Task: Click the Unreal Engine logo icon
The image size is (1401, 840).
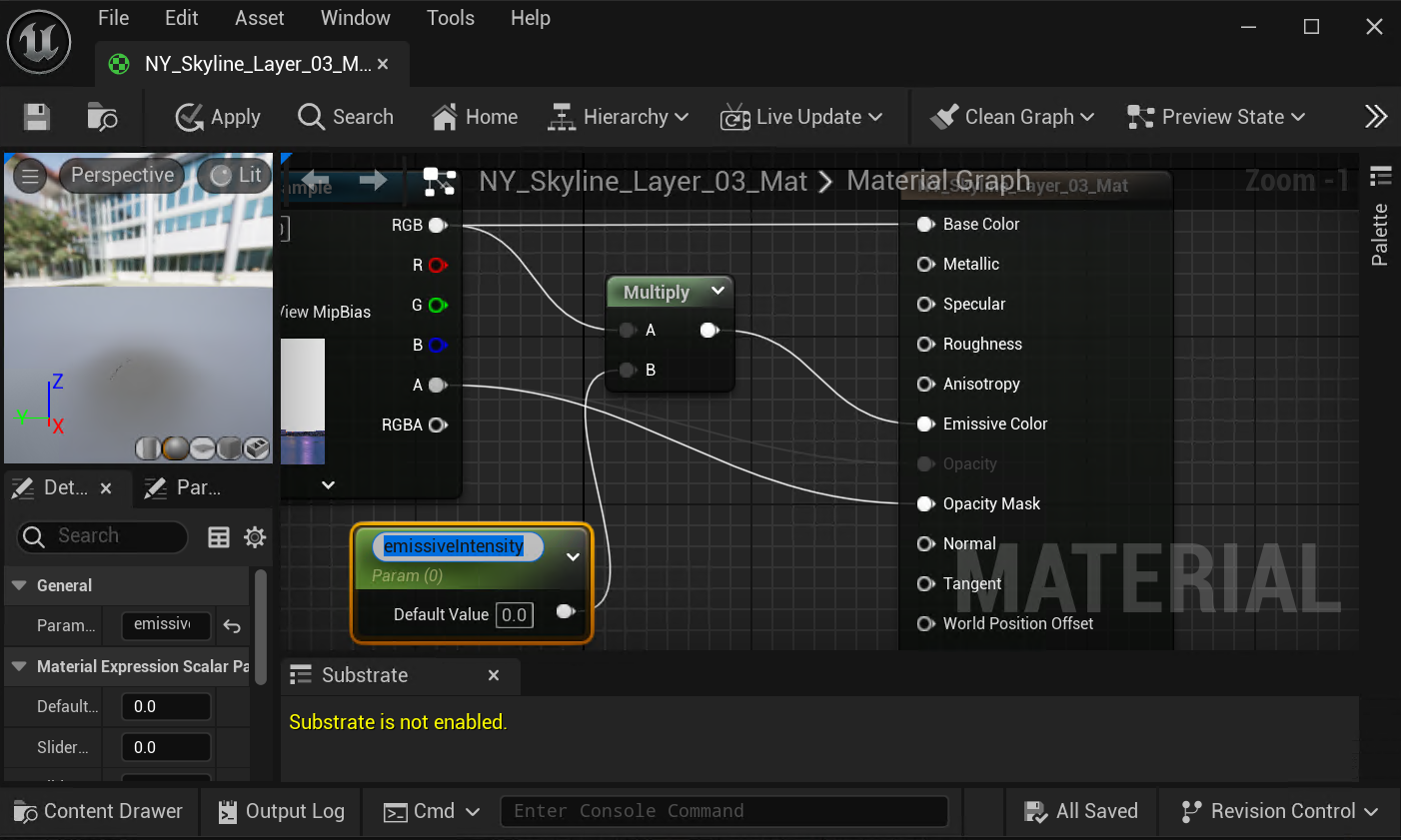Action: (39, 42)
